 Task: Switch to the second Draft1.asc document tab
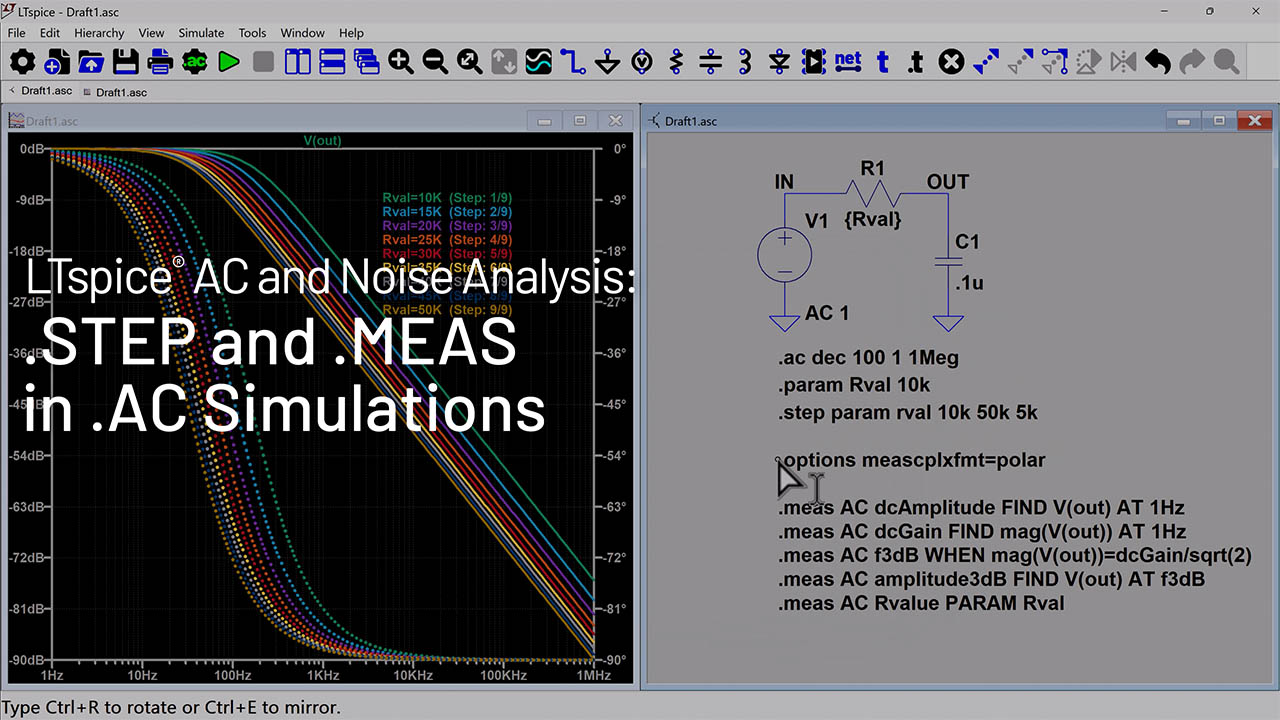pos(115,92)
